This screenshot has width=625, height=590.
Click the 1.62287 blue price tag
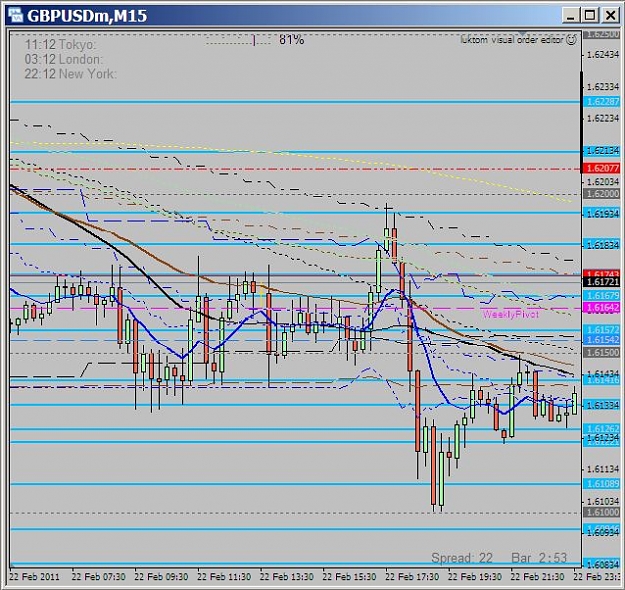[x=602, y=102]
